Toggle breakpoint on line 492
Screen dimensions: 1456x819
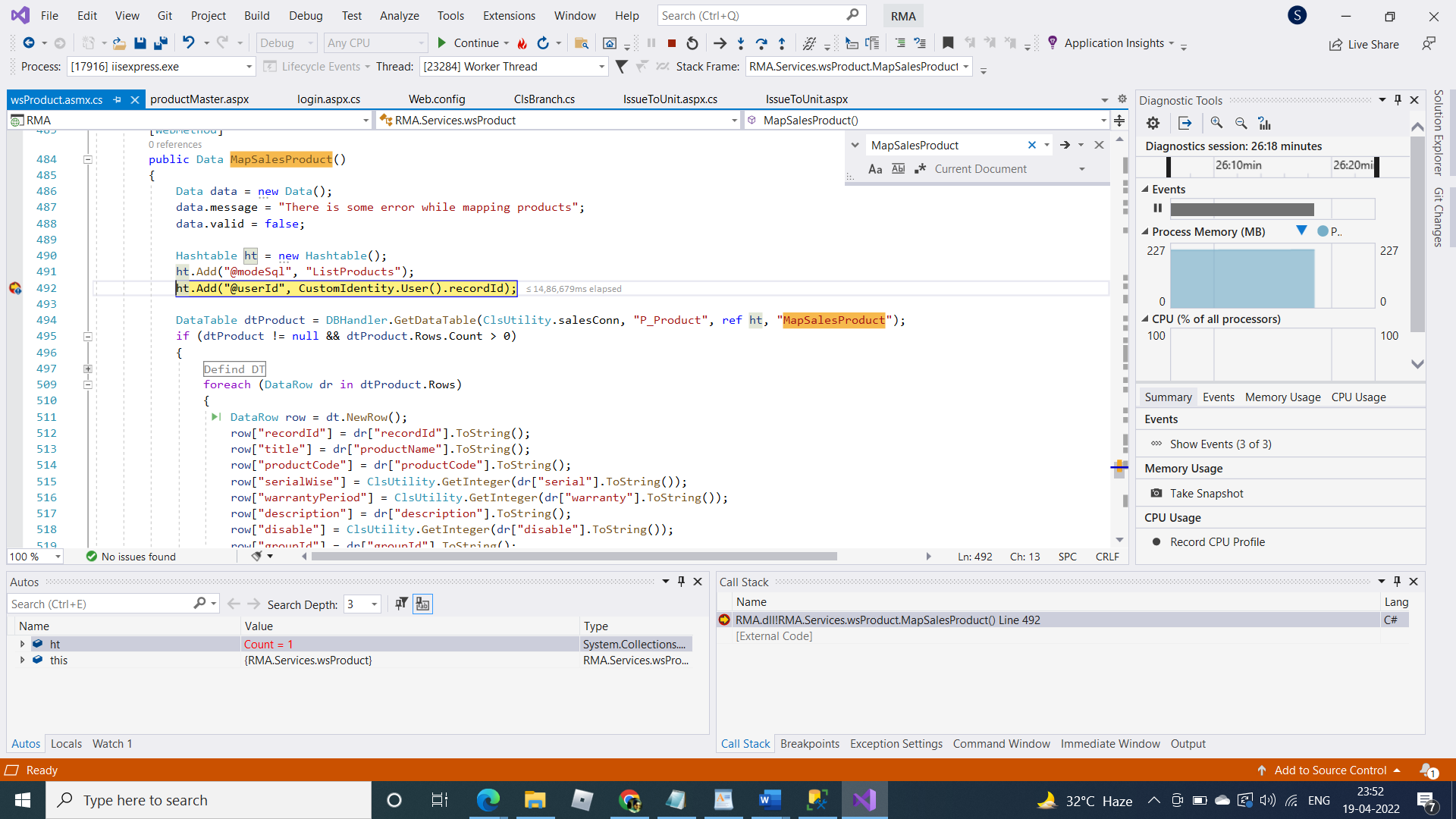[15, 288]
